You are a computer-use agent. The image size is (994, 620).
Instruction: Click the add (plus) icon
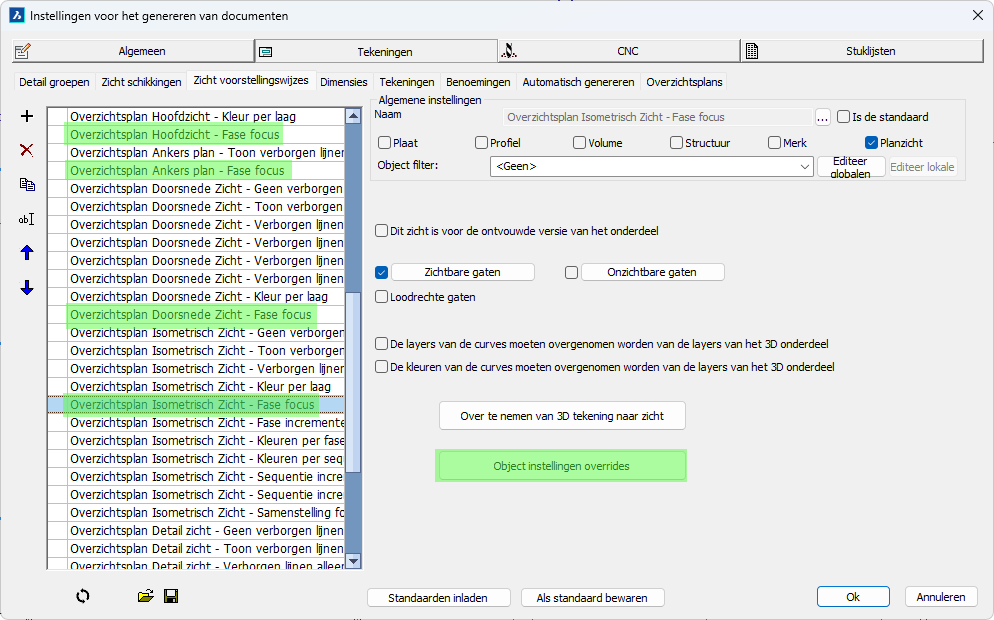pos(27,116)
